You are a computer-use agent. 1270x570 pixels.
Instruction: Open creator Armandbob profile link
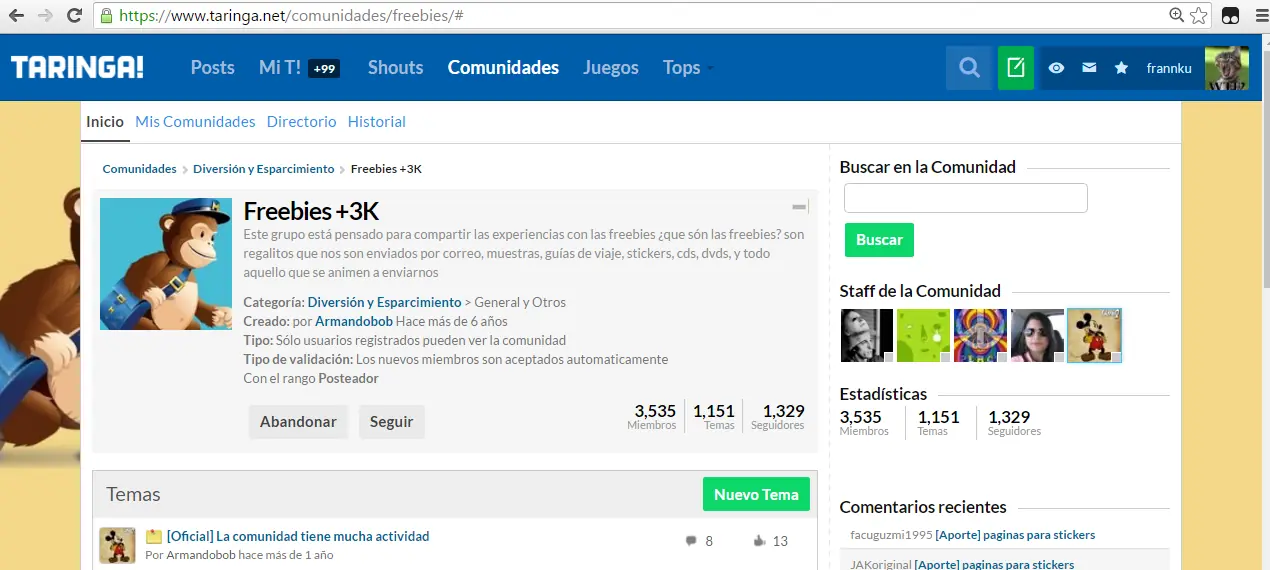(x=353, y=322)
